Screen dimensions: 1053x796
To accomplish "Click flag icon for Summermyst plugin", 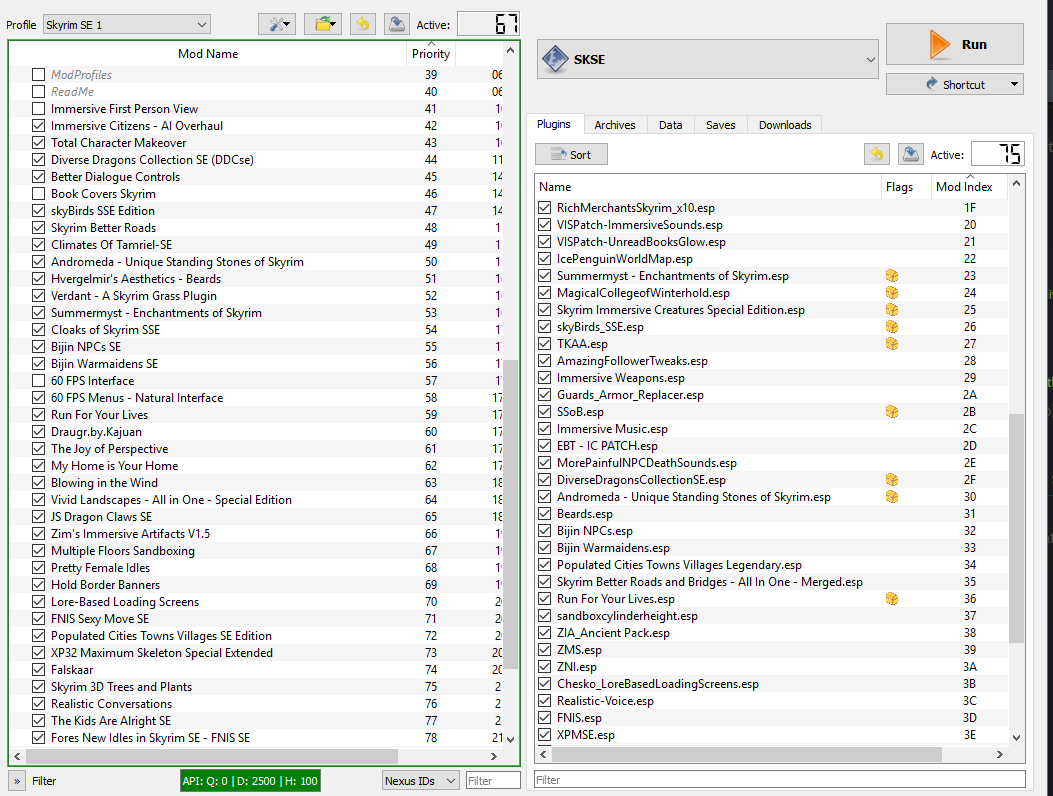I will pyautogui.click(x=892, y=276).
